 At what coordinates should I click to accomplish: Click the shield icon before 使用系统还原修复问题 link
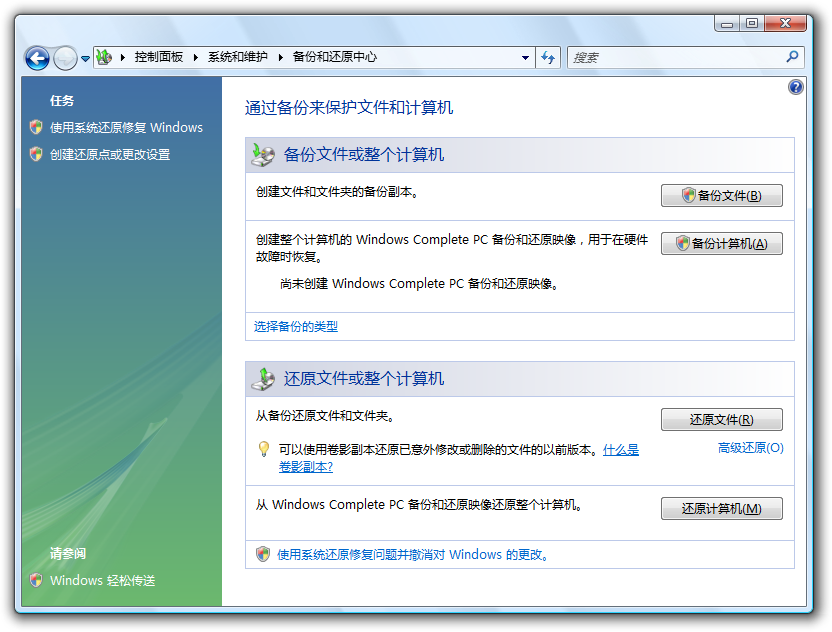pyautogui.click(x=263, y=554)
